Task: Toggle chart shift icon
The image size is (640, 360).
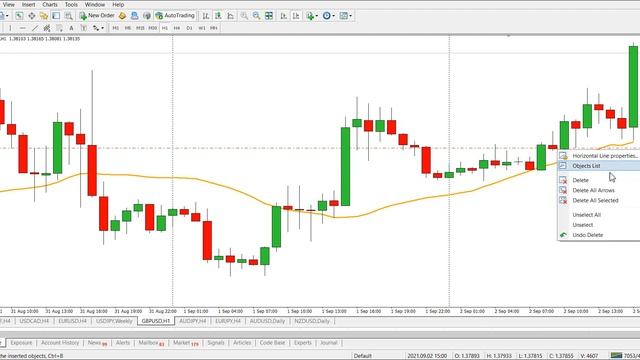Action: point(296,16)
